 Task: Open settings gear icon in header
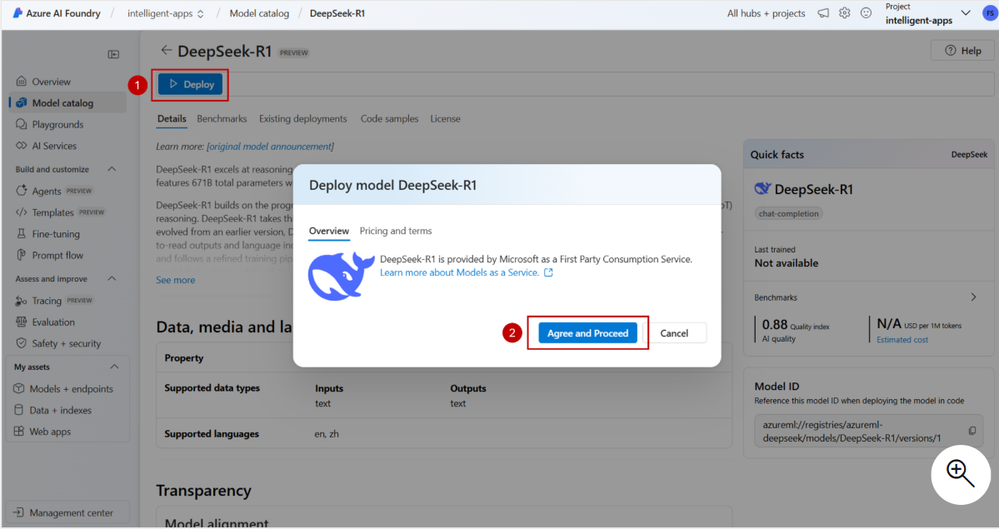844,13
